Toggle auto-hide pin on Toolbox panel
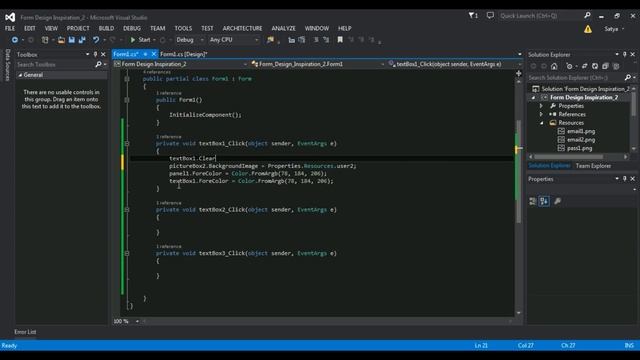Viewport: 640px width, 360px height. [x=96, y=54]
